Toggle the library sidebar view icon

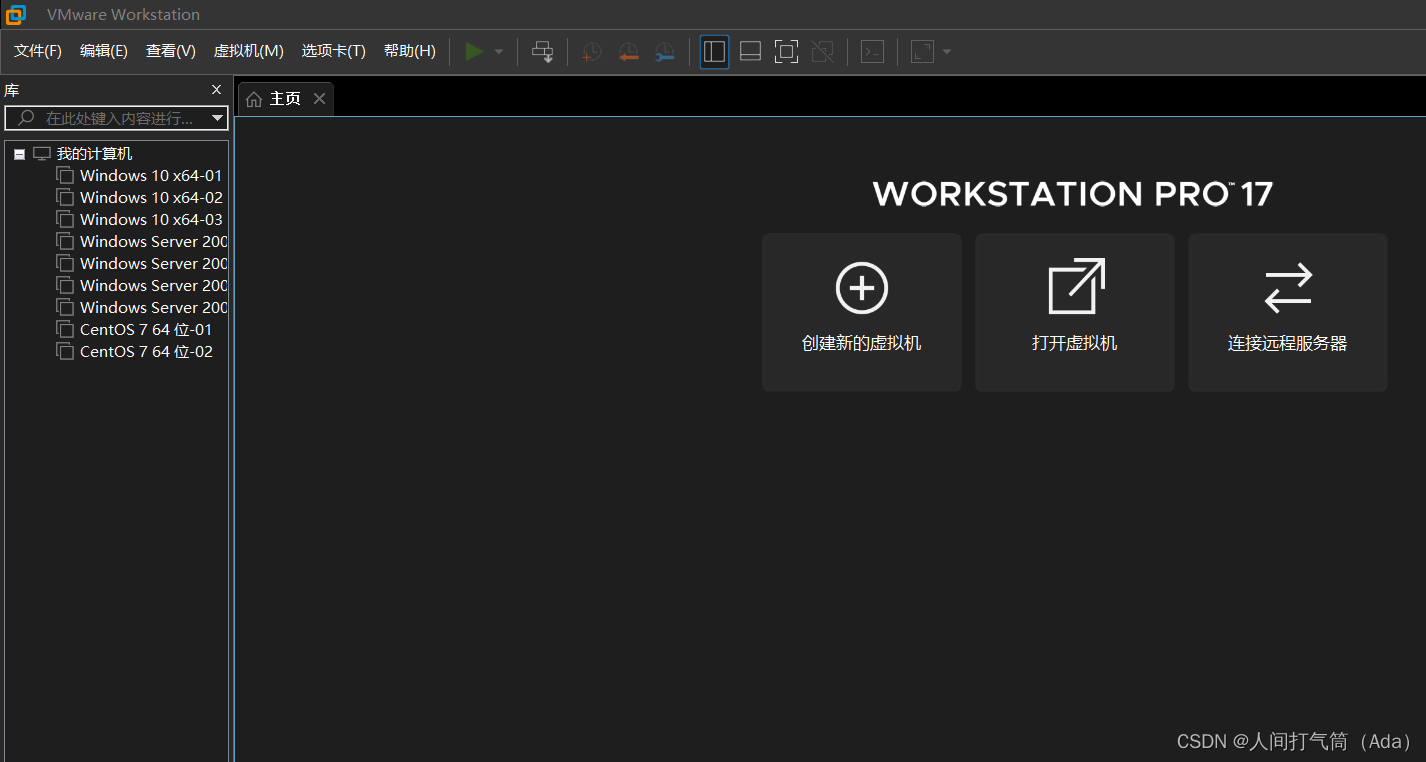tap(714, 52)
